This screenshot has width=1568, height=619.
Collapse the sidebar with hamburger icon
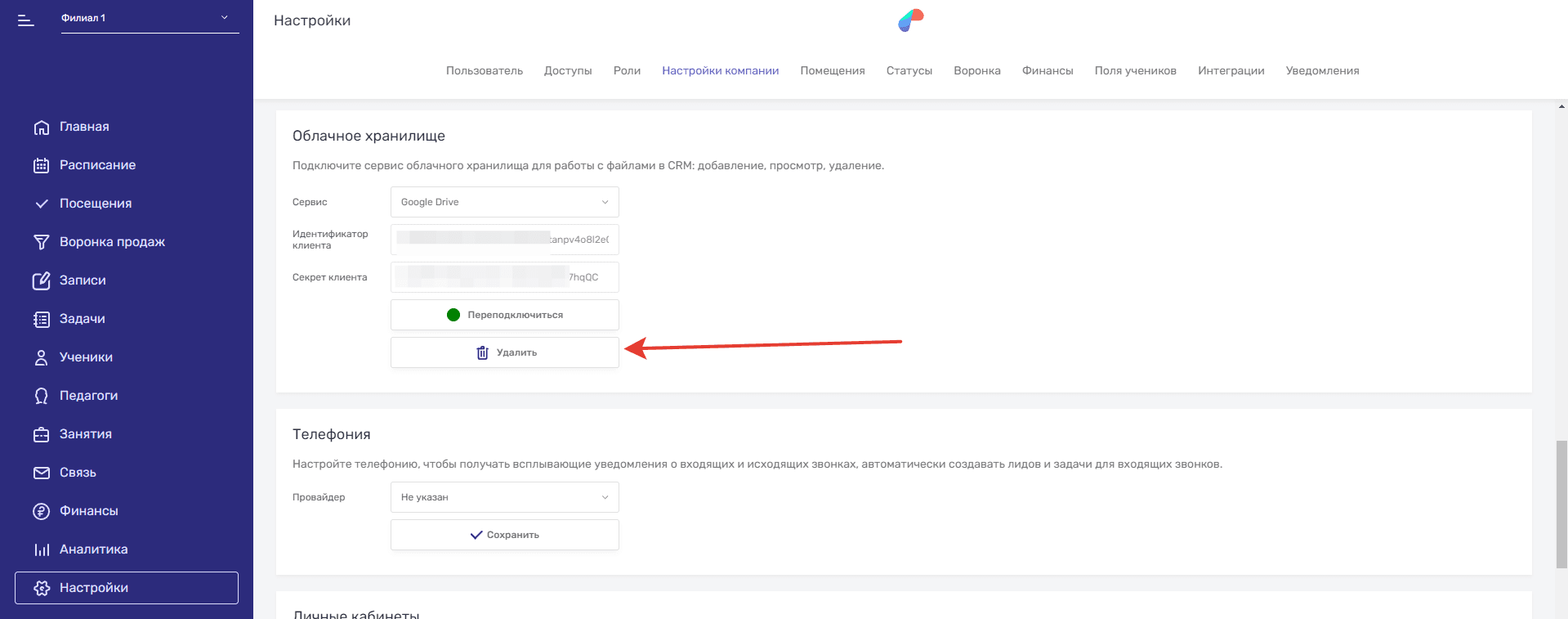tap(26, 20)
